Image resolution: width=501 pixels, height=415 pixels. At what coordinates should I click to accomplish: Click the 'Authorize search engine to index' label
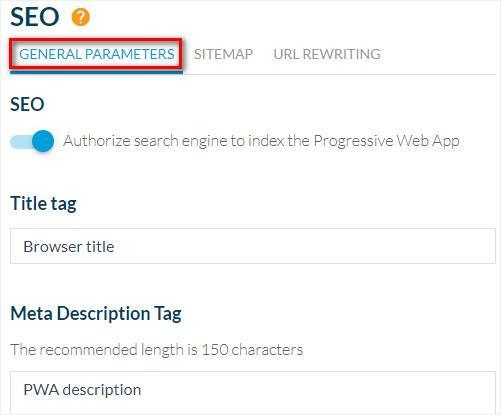click(x=261, y=141)
